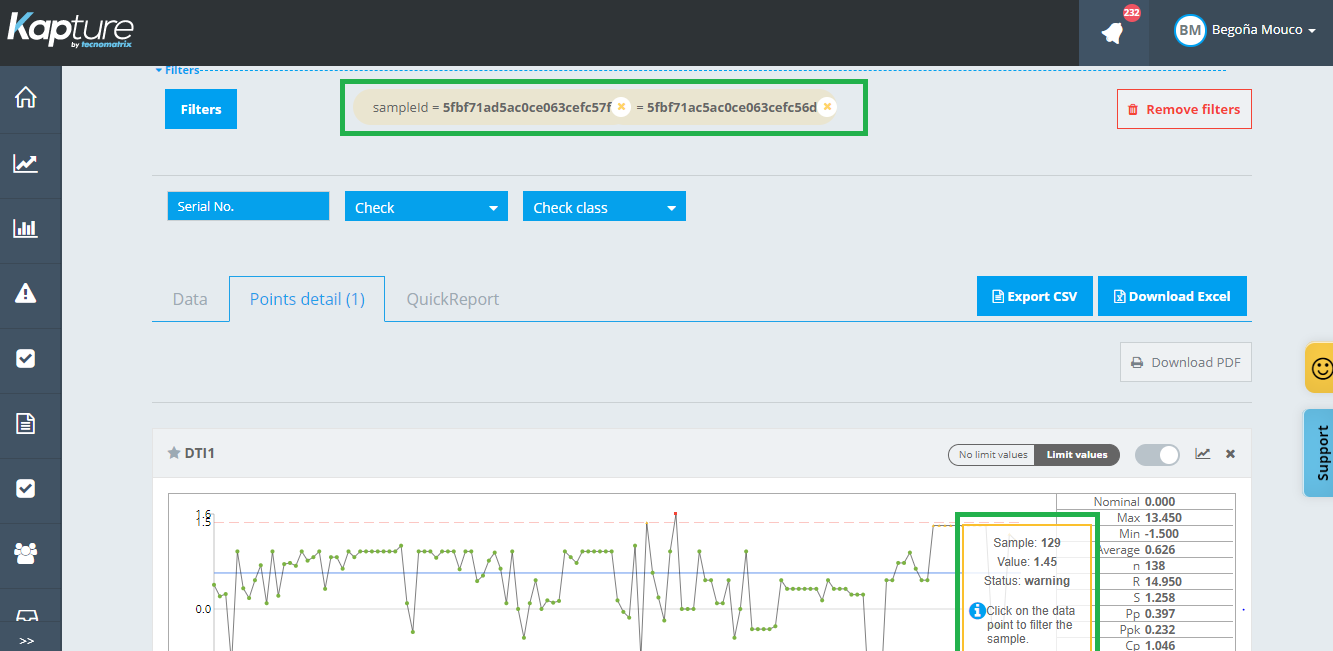Select the Limit values option
This screenshot has width=1333, height=651.
[1077, 454]
